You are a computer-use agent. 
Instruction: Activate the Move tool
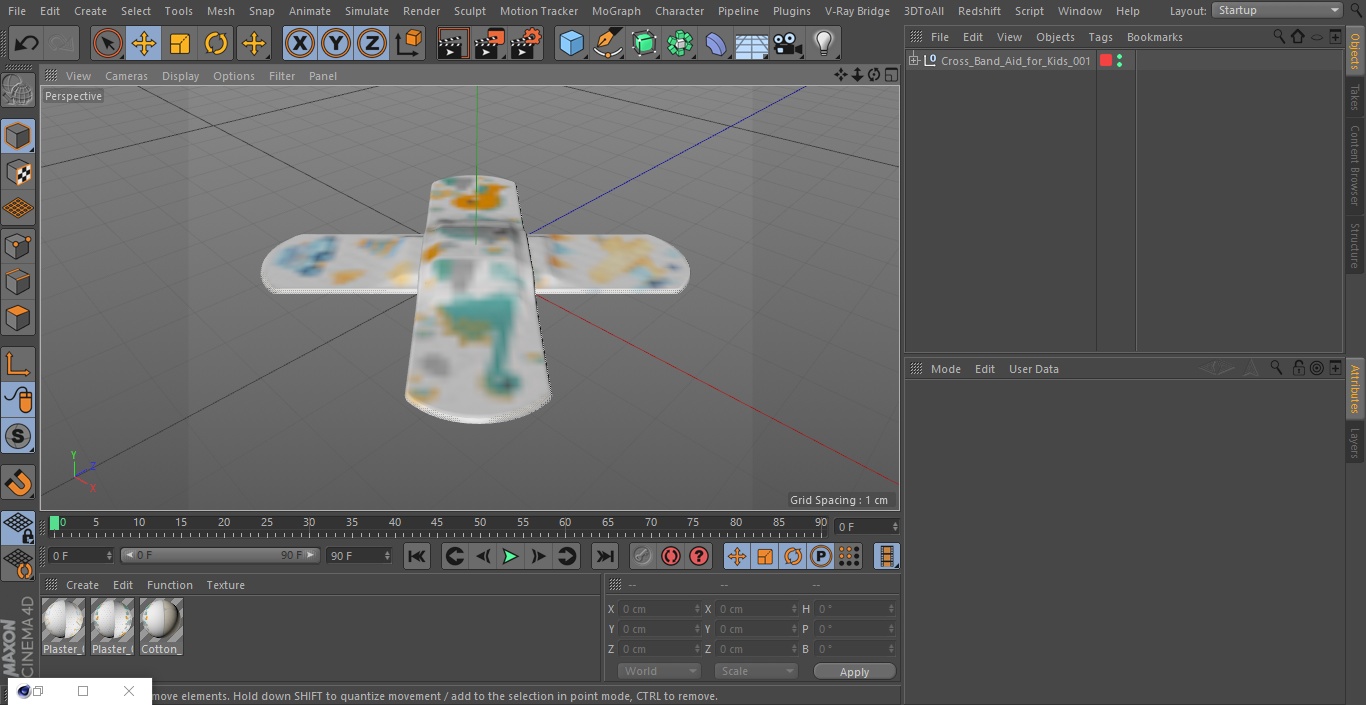pyautogui.click(x=144, y=43)
